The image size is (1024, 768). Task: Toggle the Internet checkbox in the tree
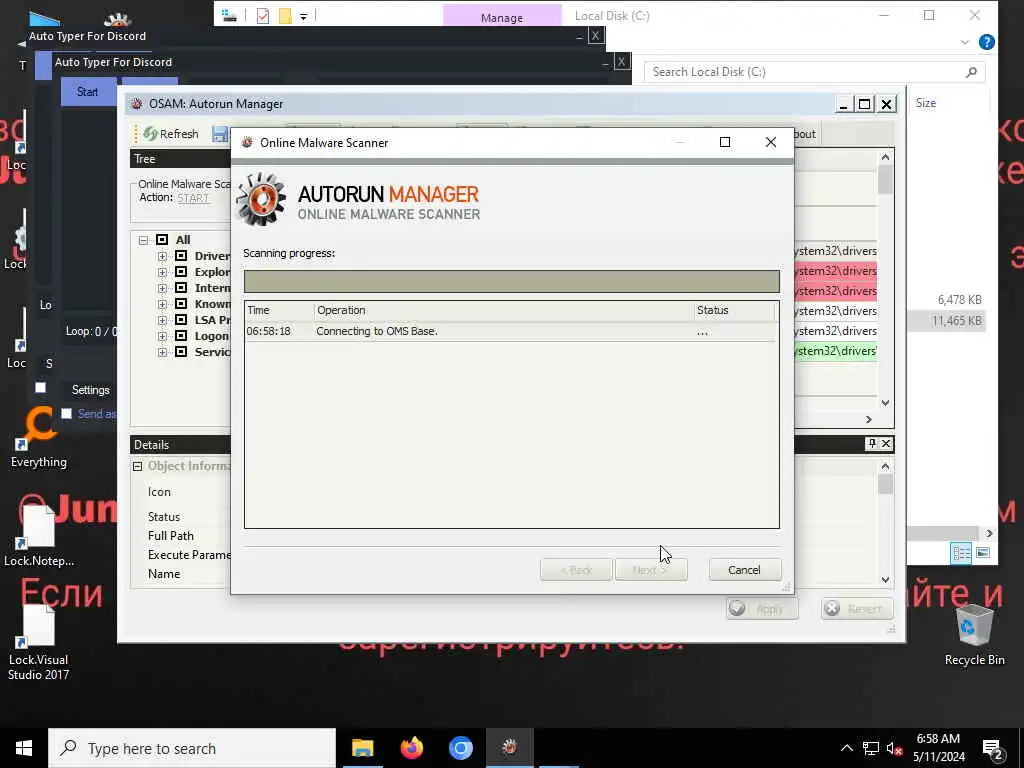click(x=182, y=287)
